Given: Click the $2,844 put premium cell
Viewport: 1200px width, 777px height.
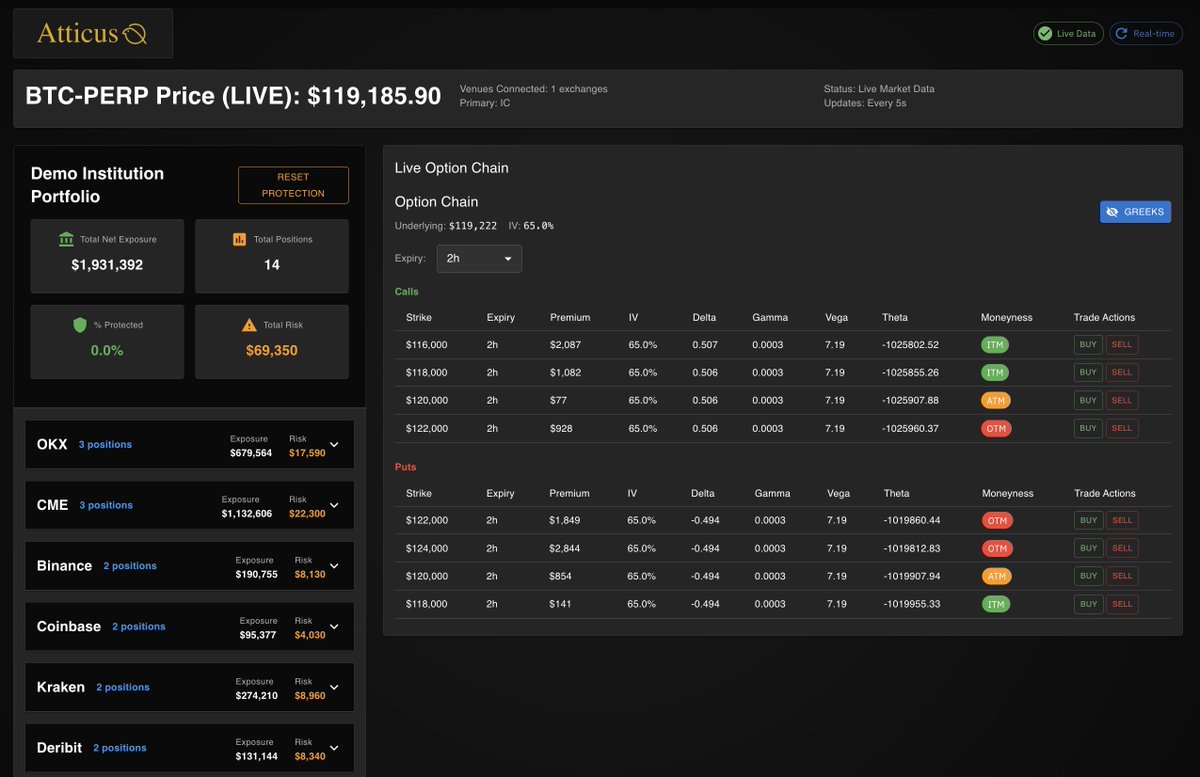Looking at the screenshot, I should (x=565, y=548).
